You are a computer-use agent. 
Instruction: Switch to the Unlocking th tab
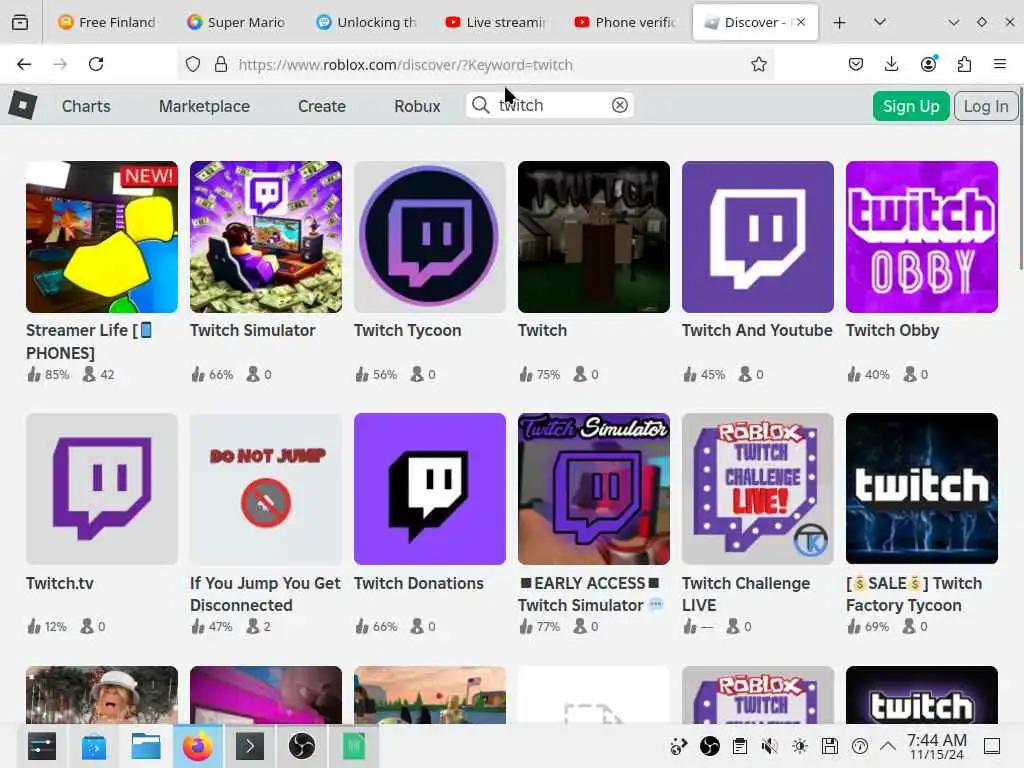pyautogui.click(x=366, y=22)
